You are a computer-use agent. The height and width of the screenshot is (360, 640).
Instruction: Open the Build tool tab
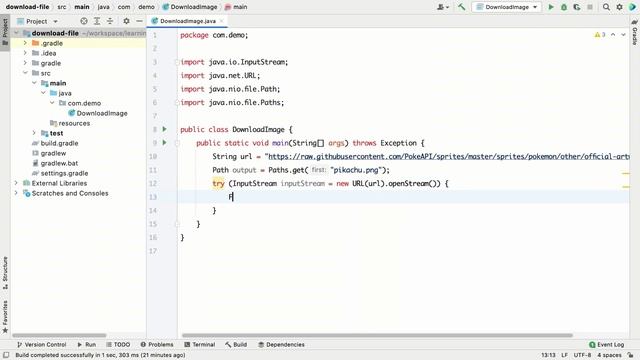tap(236, 344)
